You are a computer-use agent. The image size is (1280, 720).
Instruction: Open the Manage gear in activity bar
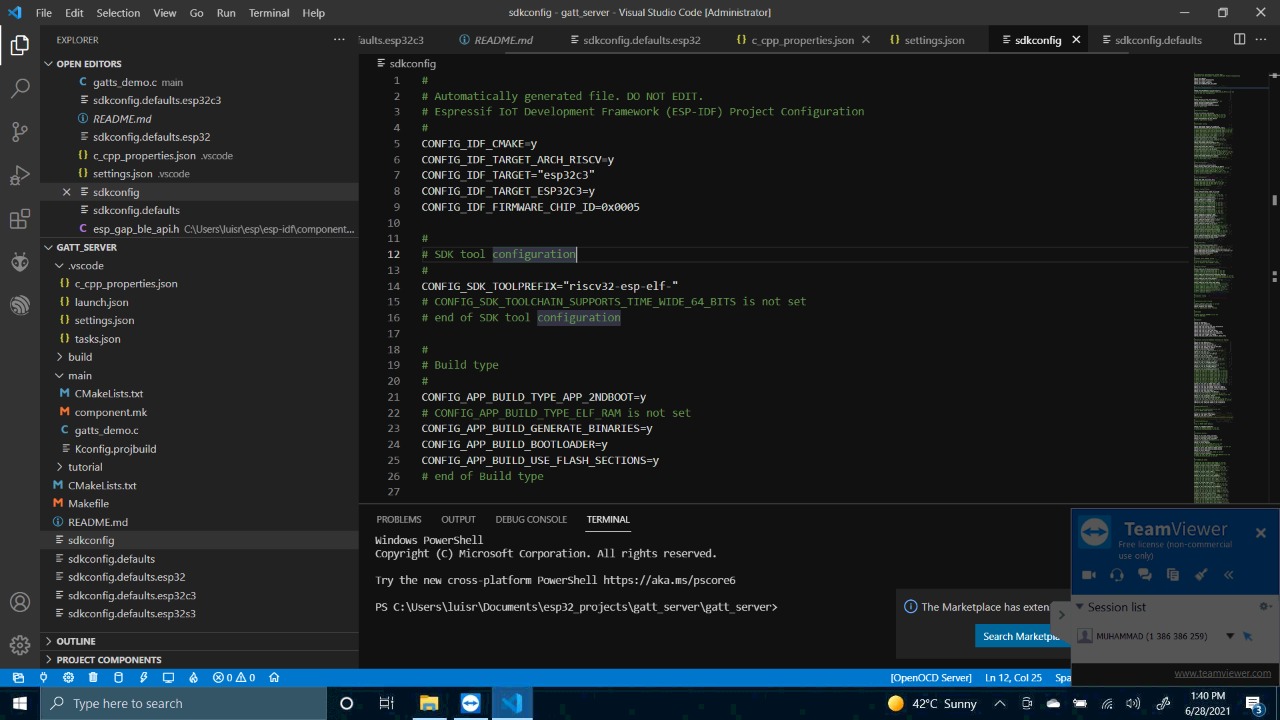(20, 645)
